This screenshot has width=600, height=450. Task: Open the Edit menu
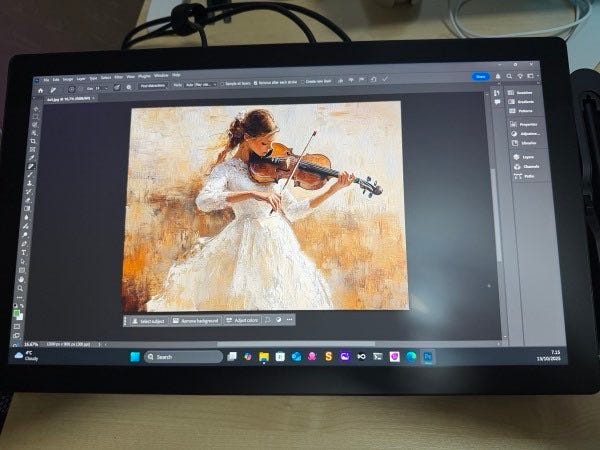(56, 80)
